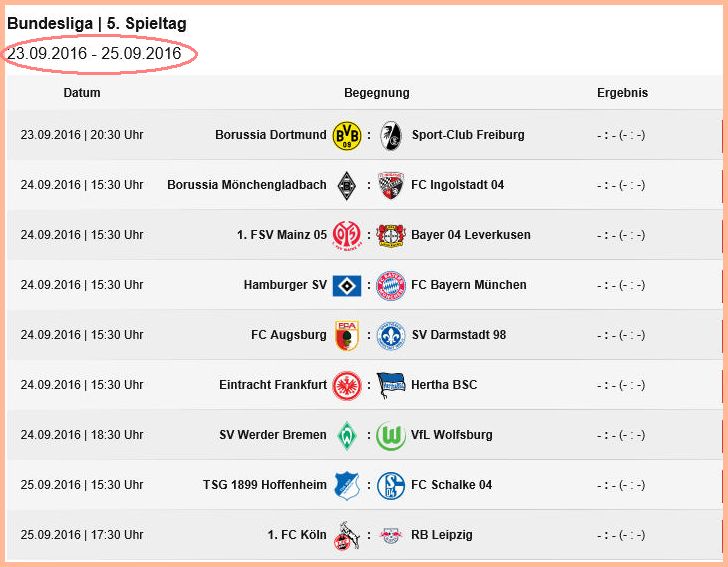Click the FC Ingolstadt 04 crest
Viewport: 728px width, 567px height.
(391, 185)
